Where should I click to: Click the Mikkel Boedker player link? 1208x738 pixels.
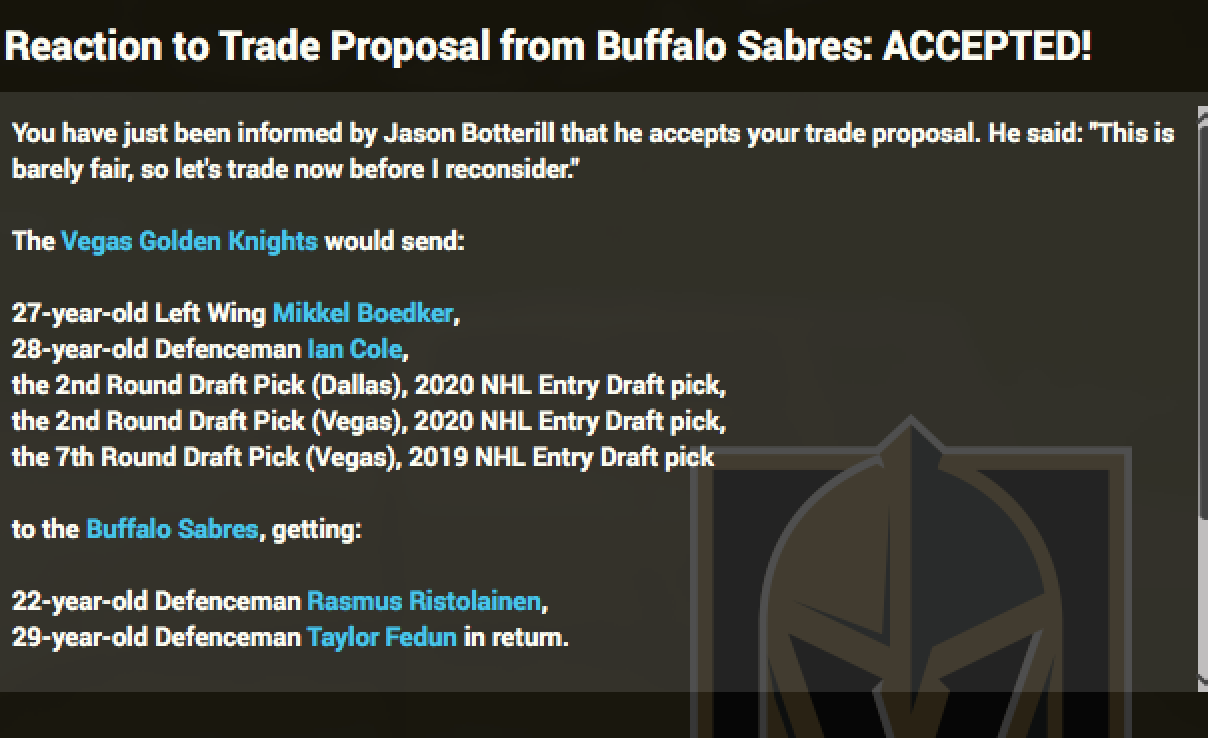pyautogui.click(x=362, y=313)
